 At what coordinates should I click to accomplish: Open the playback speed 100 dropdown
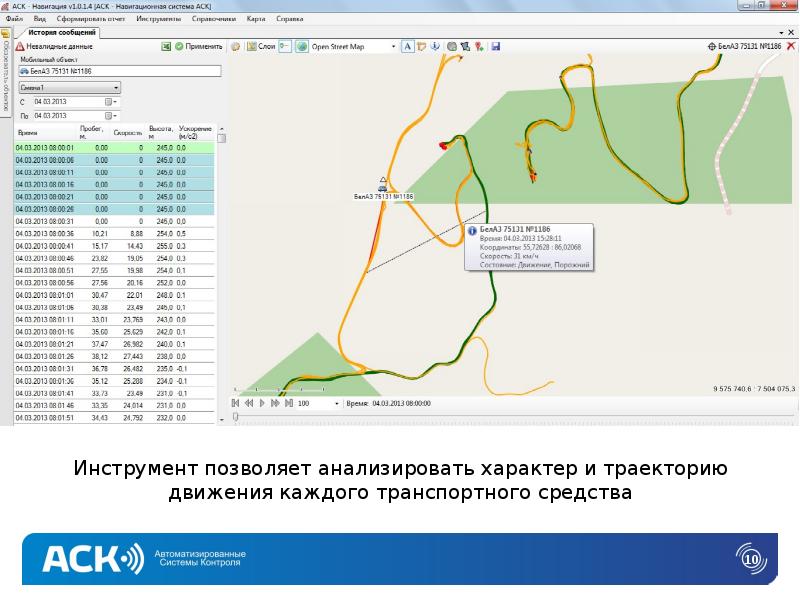(335, 404)
